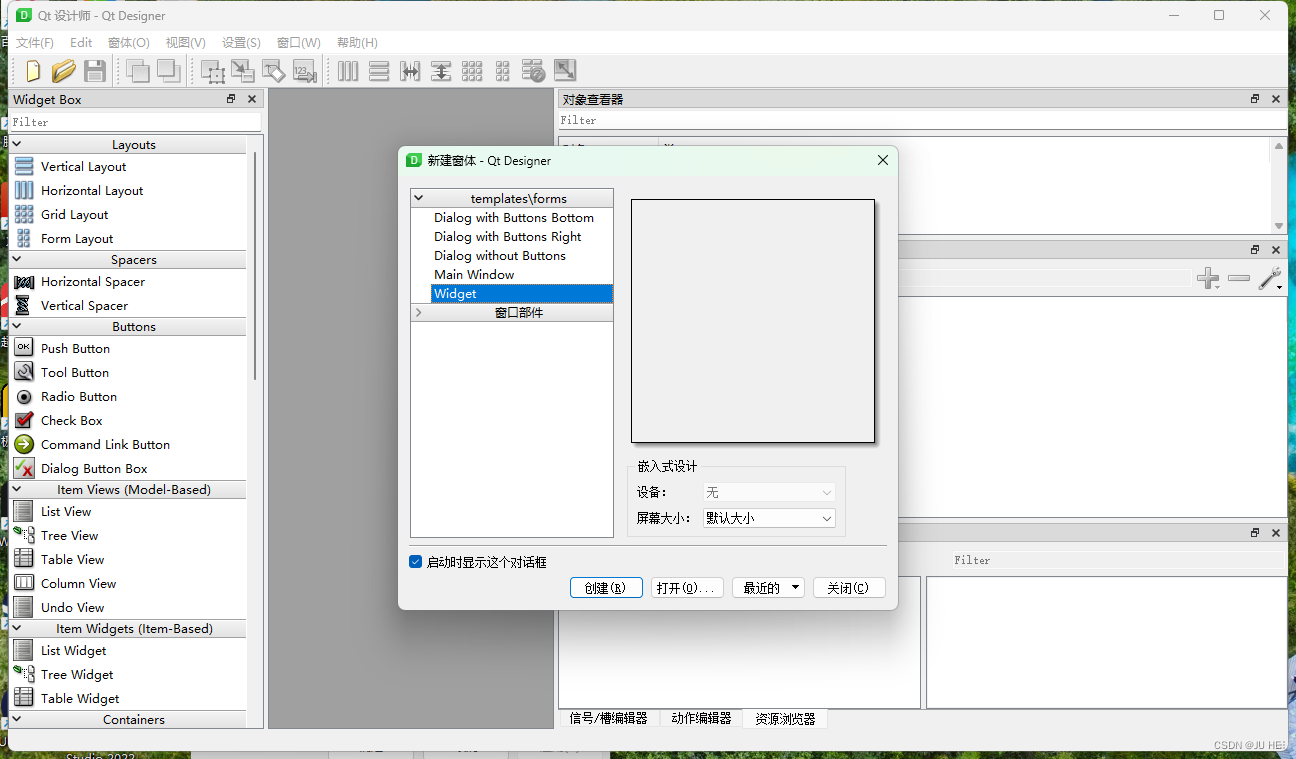
Task: Collapse the templates\forms tree group
Action: pyautogui.click(x=419, y=198)
